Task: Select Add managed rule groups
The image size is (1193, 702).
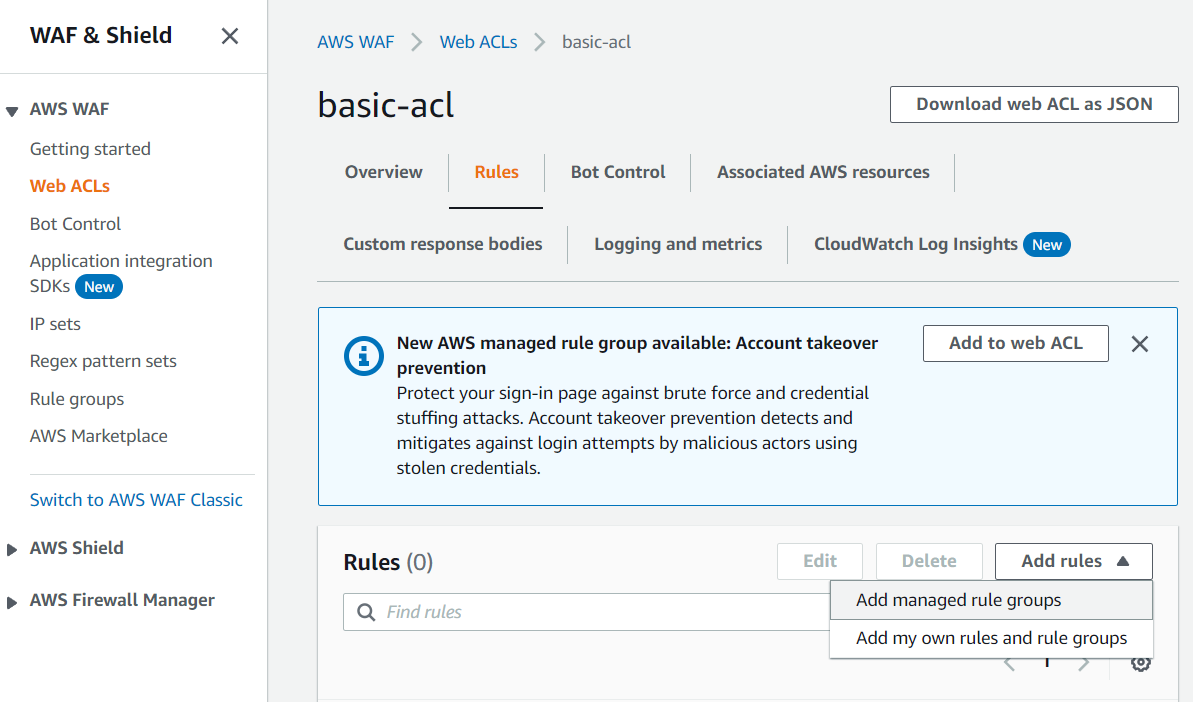Action: pos(958,600)
